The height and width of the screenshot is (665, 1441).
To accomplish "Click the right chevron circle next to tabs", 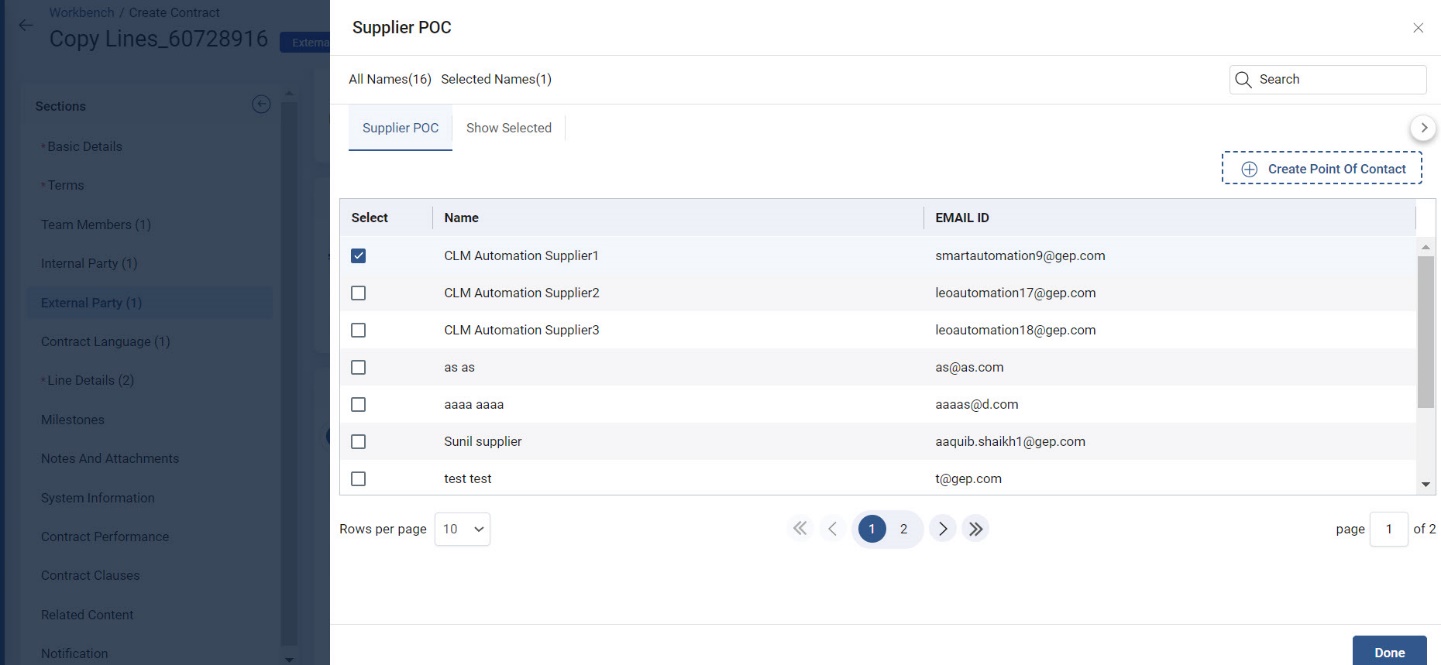I will pos(1422,128).
